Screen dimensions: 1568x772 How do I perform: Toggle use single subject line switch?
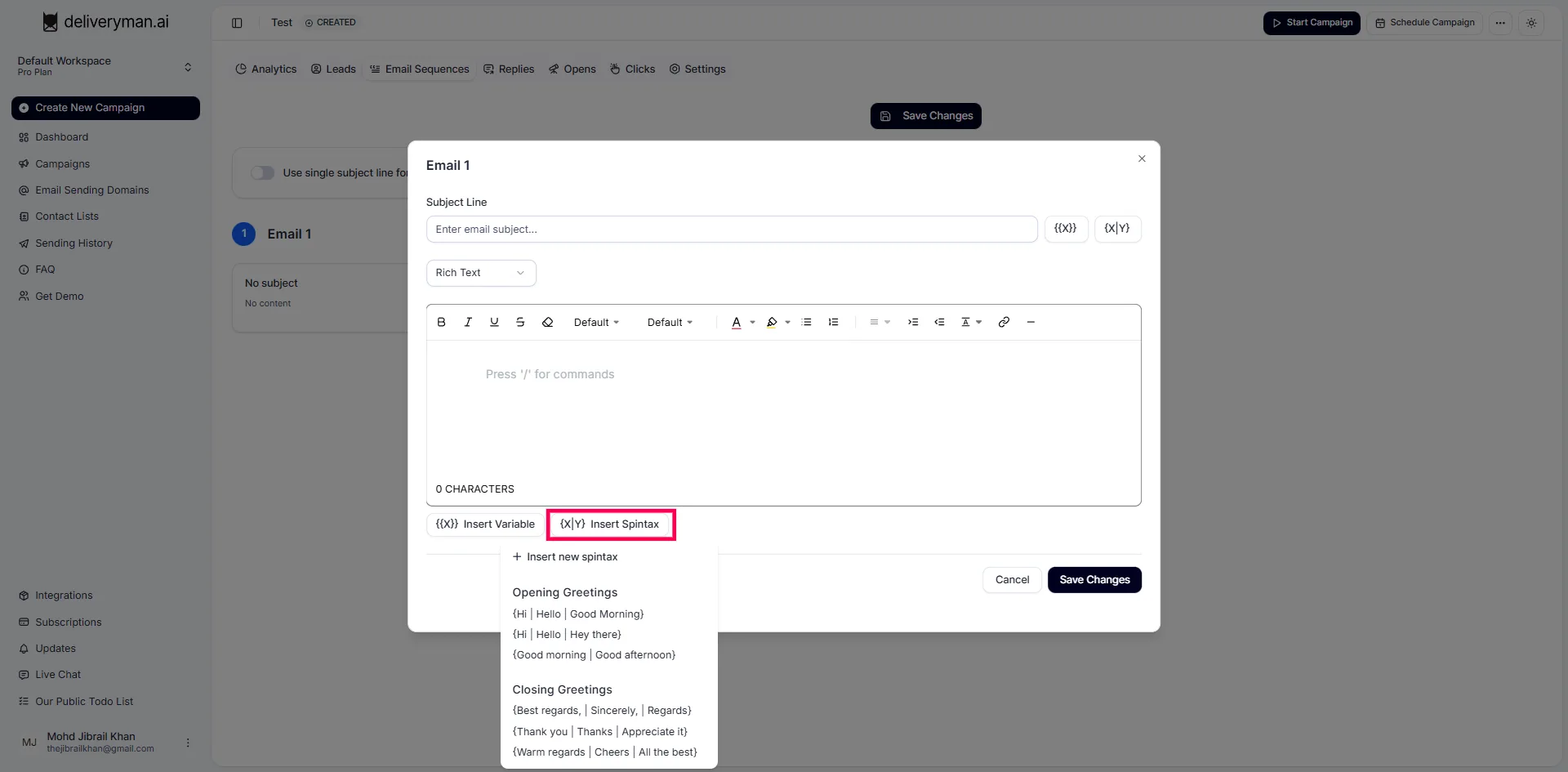[x=262, y=173]
